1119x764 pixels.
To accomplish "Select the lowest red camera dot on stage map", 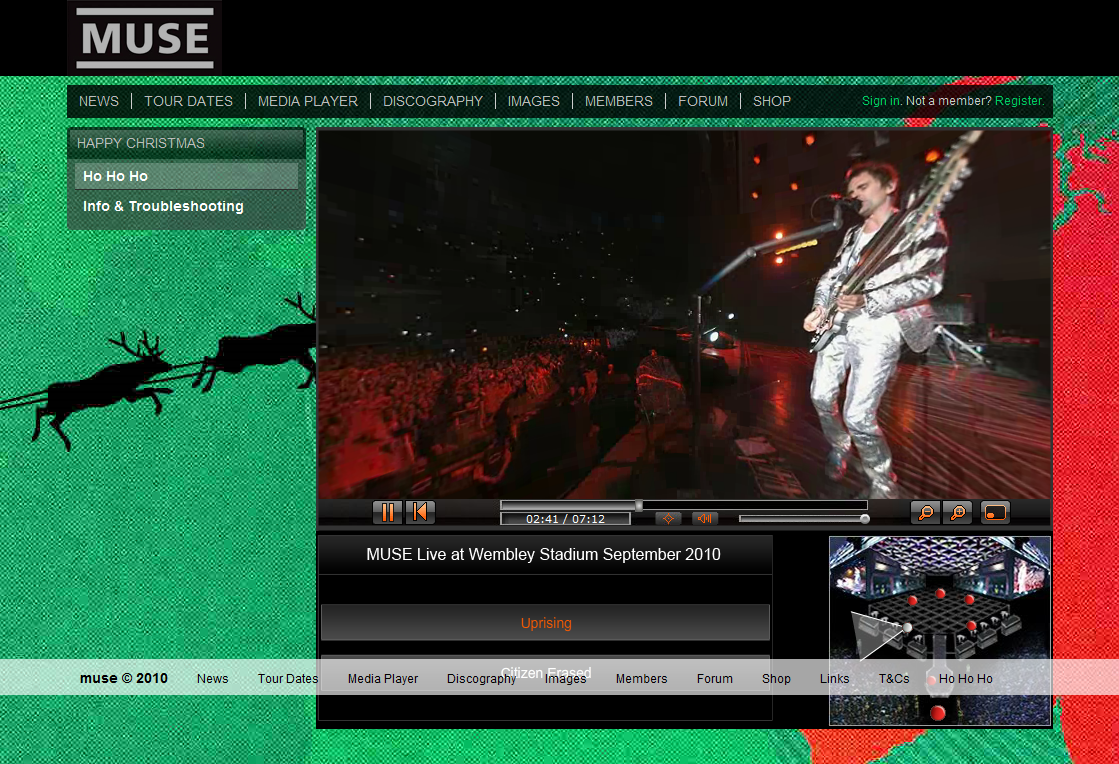I will [938, 713].
